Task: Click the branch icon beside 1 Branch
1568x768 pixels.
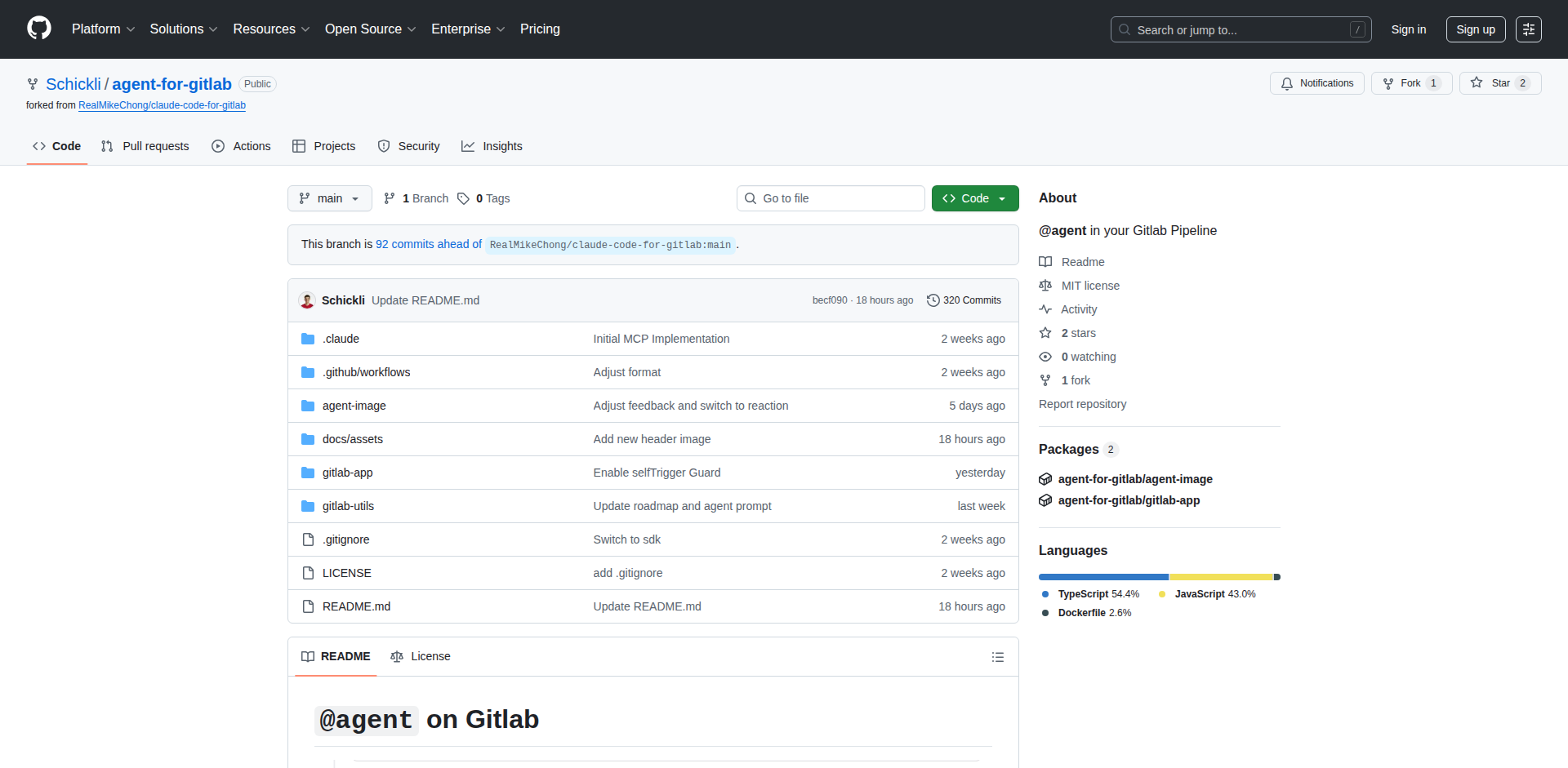Action: pyautogui.click(x=390, y=198)
